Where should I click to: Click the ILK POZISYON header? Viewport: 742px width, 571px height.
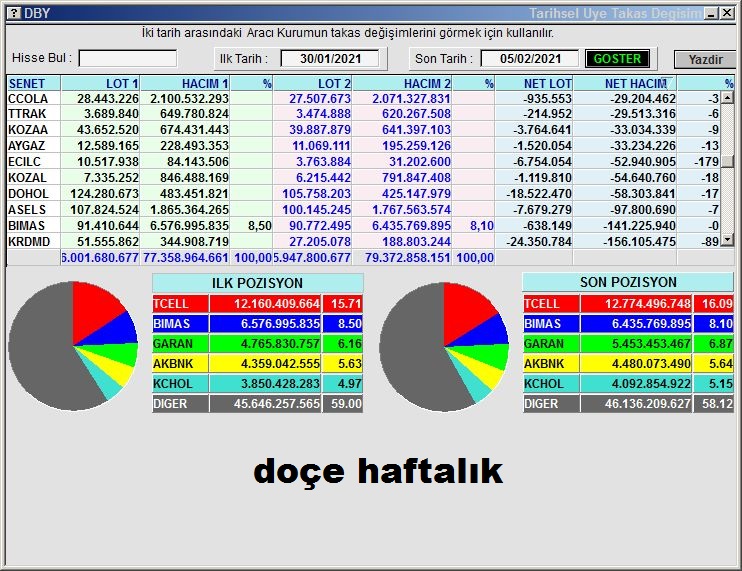pyautogui.click(x=257, y=283)
